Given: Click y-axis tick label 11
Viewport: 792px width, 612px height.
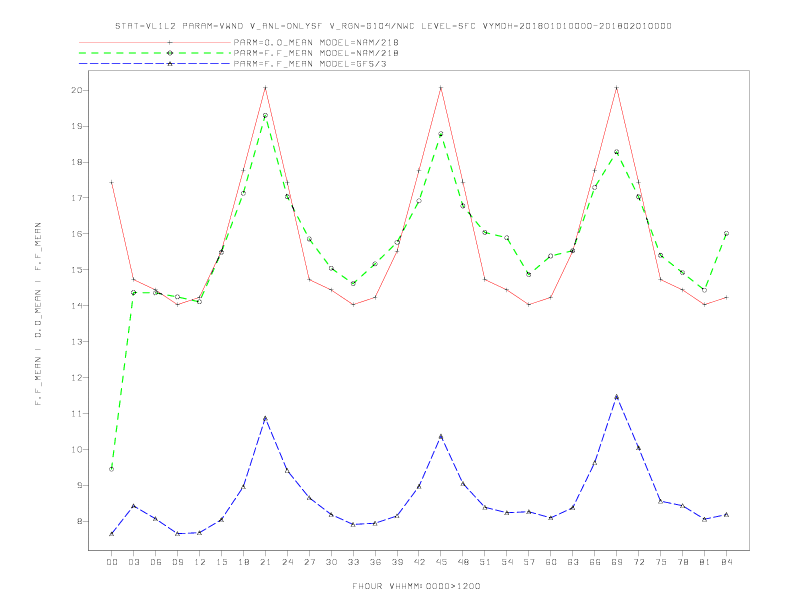Looking at the screenshot, I should click(77, 414).
